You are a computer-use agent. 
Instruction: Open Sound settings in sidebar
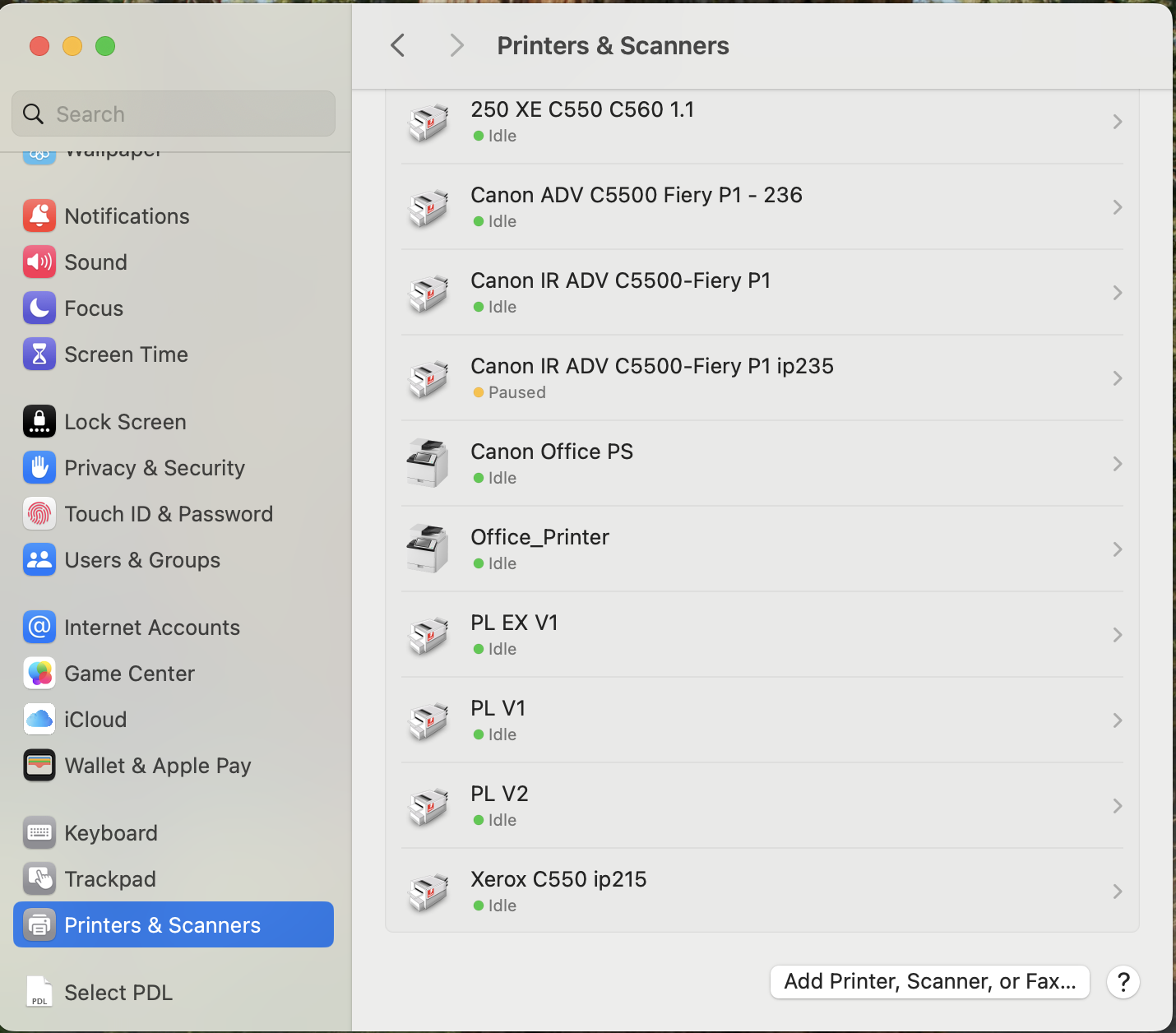point(95,262)
